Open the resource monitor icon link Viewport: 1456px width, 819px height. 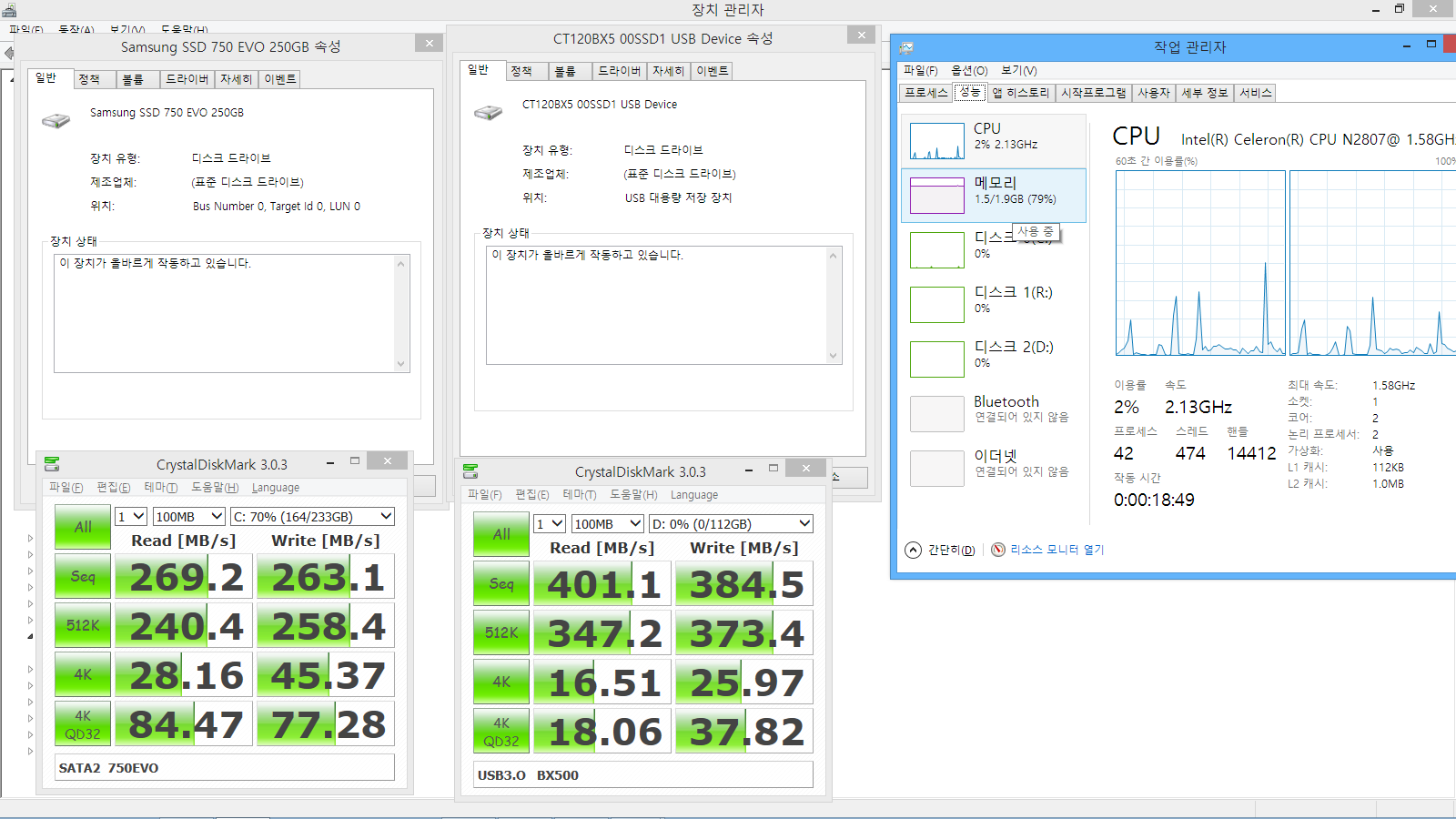click(x=998, y=550)
